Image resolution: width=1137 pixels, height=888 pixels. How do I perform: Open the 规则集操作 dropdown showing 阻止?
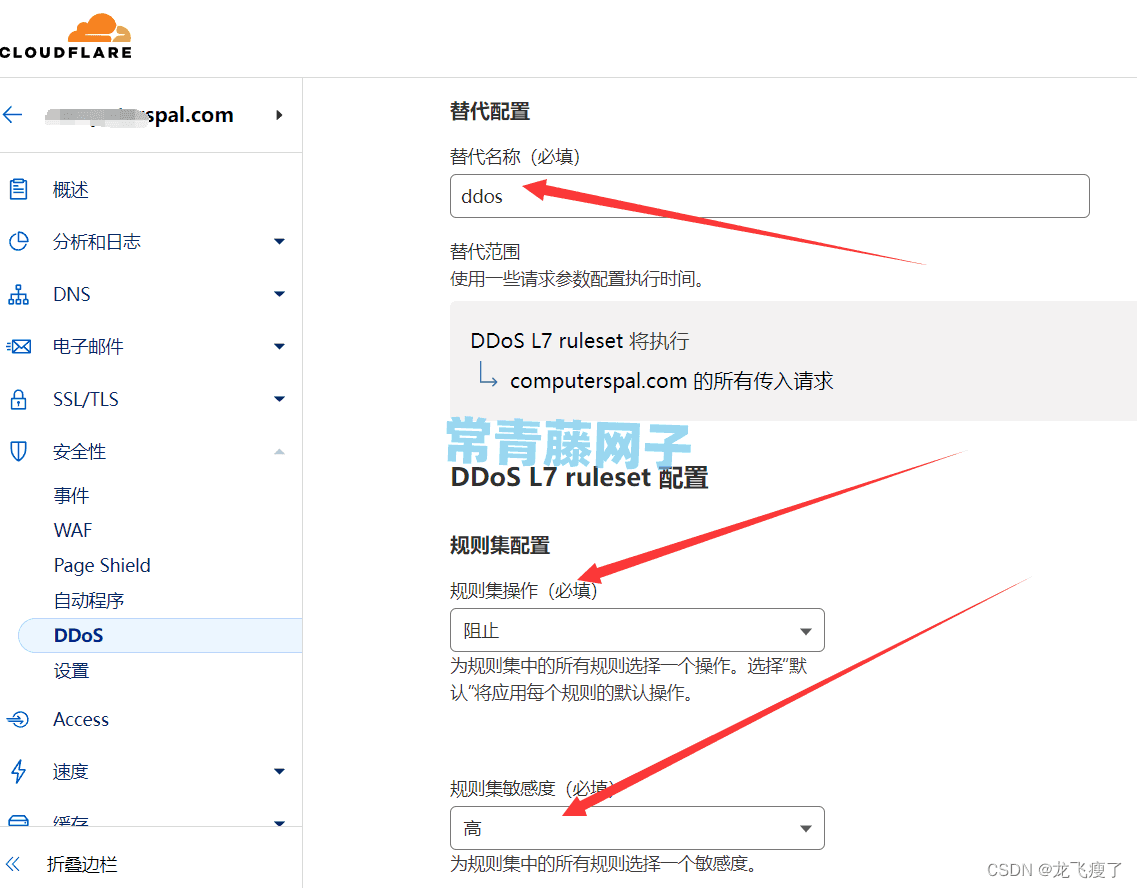(637, 630)
